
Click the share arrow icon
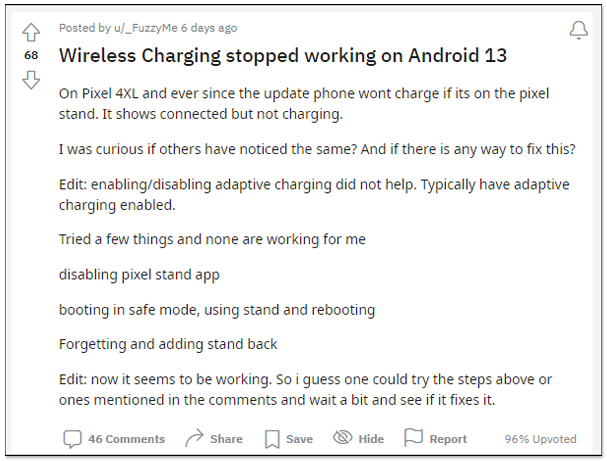[x=194, y=438]
